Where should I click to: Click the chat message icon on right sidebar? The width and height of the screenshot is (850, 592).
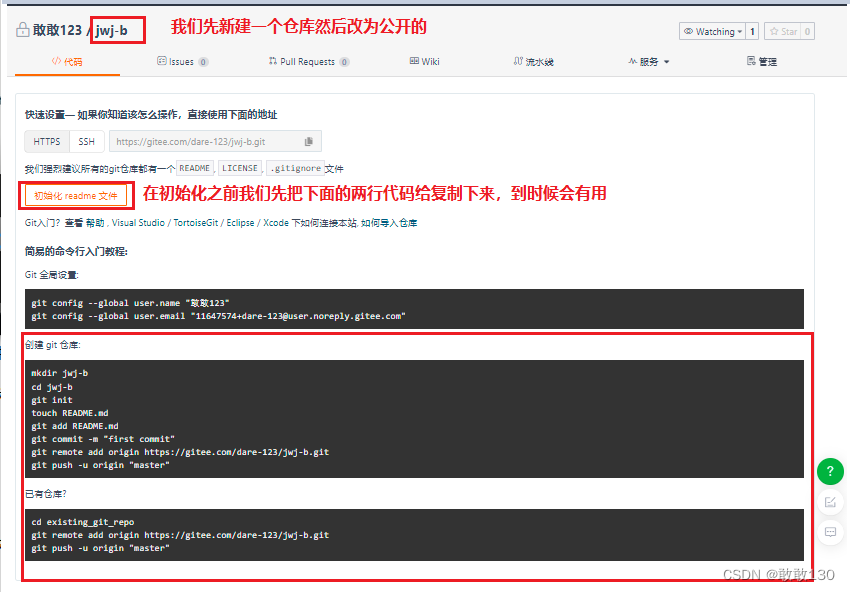[x=830, y=532]
